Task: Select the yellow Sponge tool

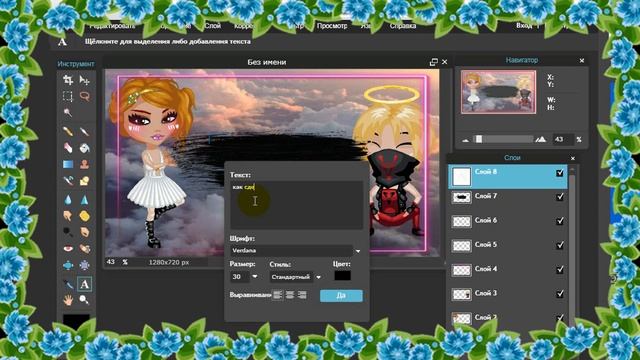Action: pos(84,216)
